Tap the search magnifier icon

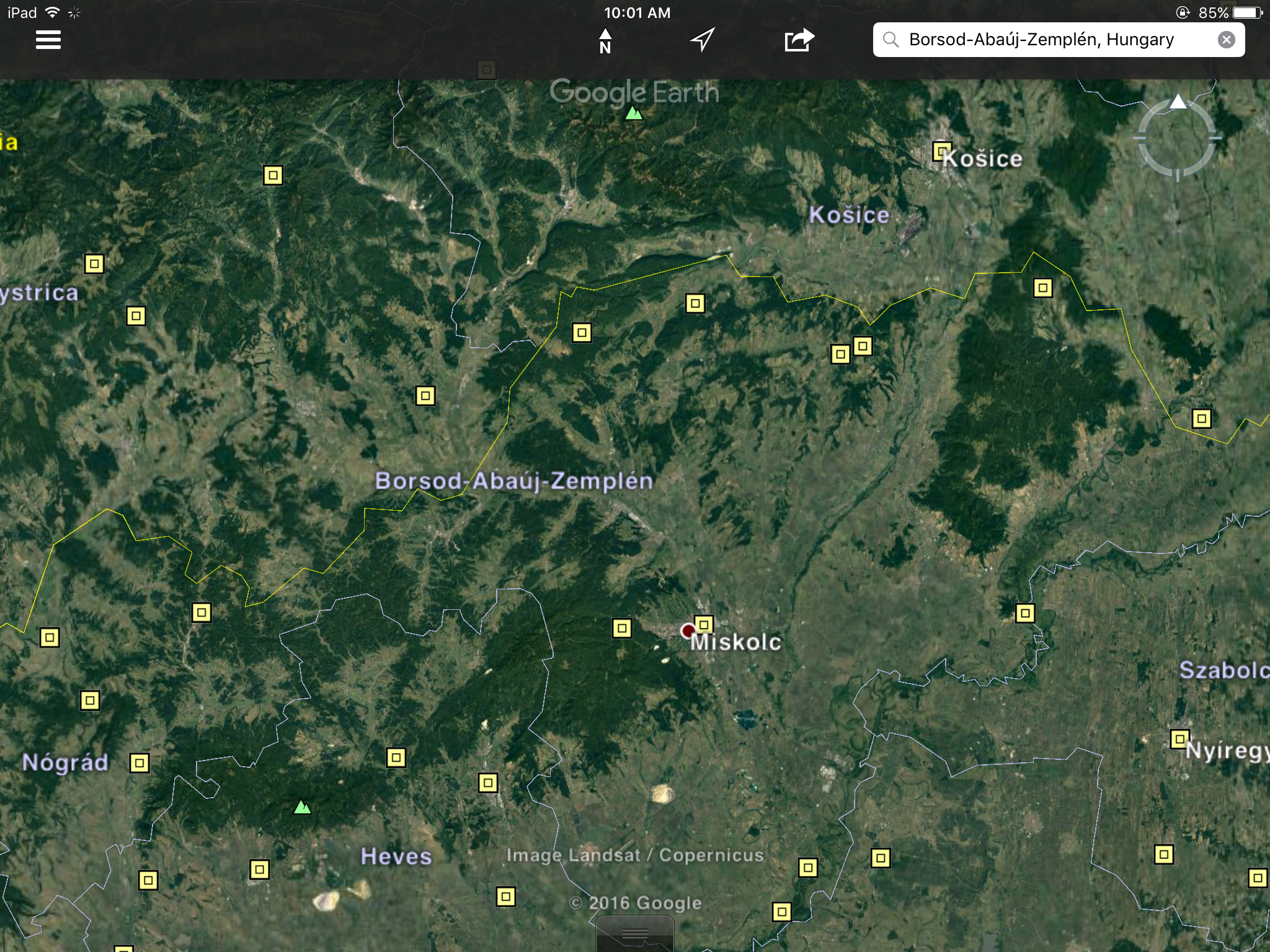pos(891,40)
